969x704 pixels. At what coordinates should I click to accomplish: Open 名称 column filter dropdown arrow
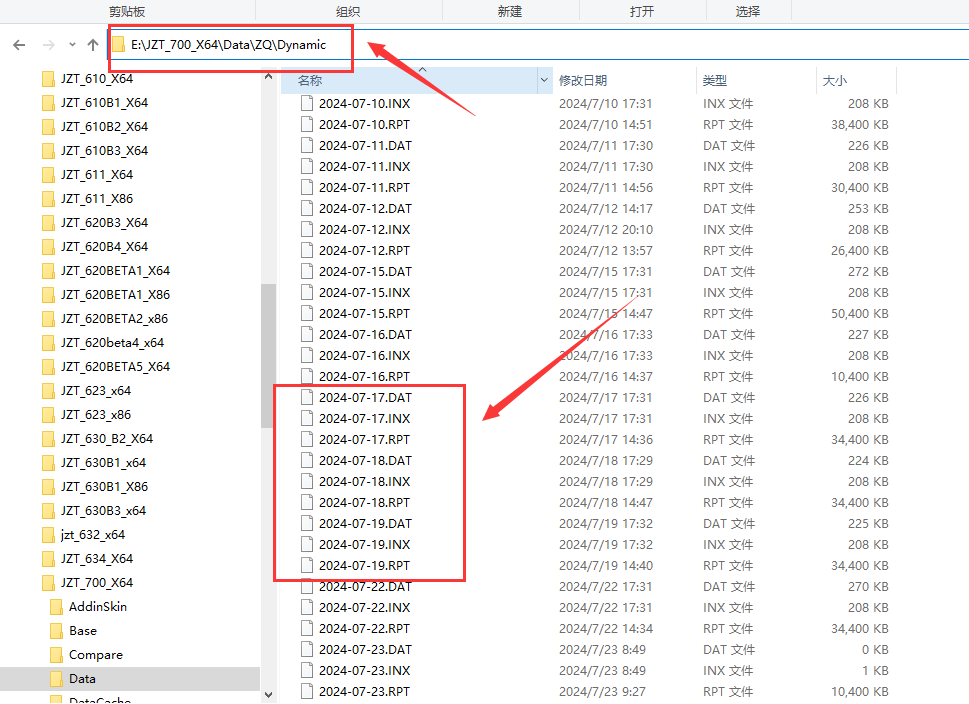(544, 80)
